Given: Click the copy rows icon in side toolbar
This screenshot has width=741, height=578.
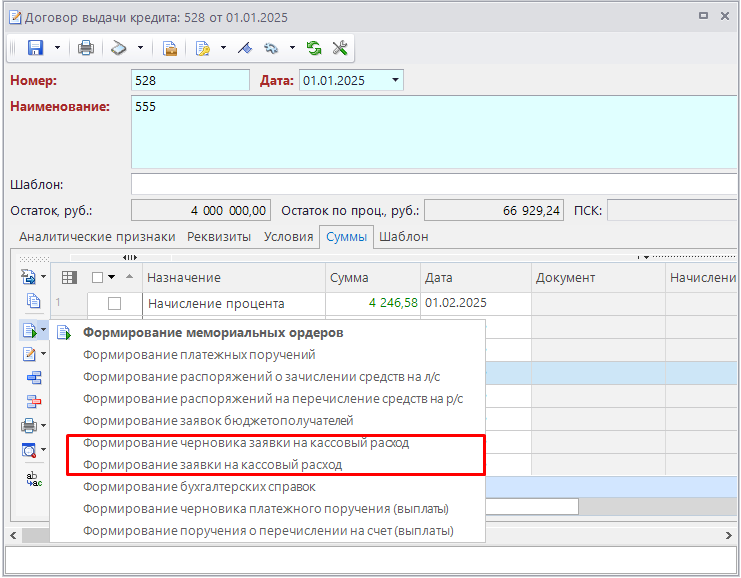Looking at the screenshot, I should (33, 301).
